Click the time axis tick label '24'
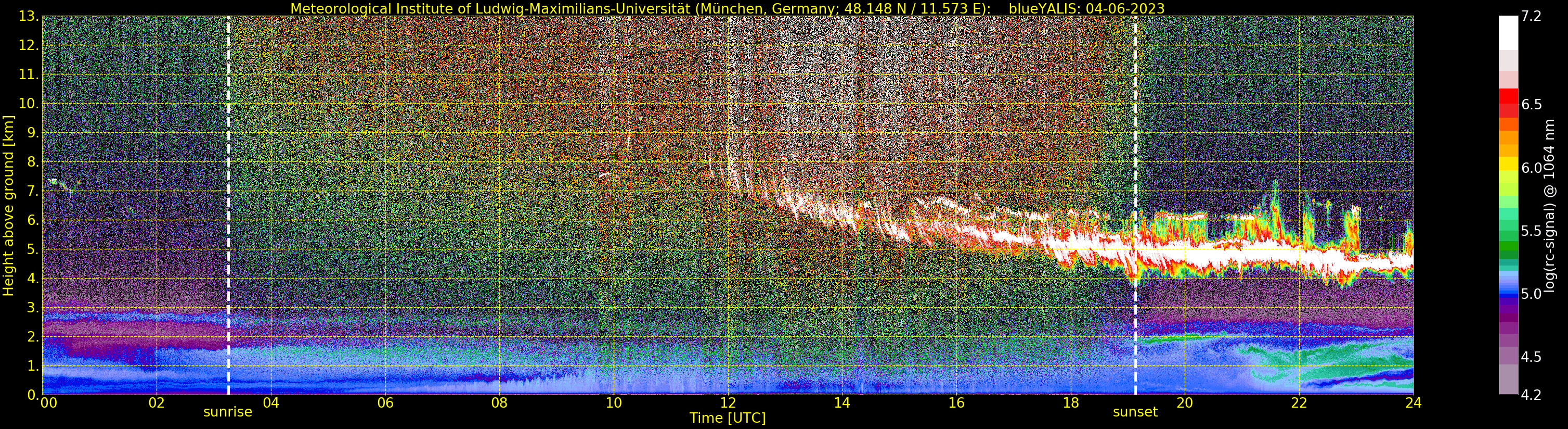This screenshot has width=1568, height=429. coord(1414,403)
